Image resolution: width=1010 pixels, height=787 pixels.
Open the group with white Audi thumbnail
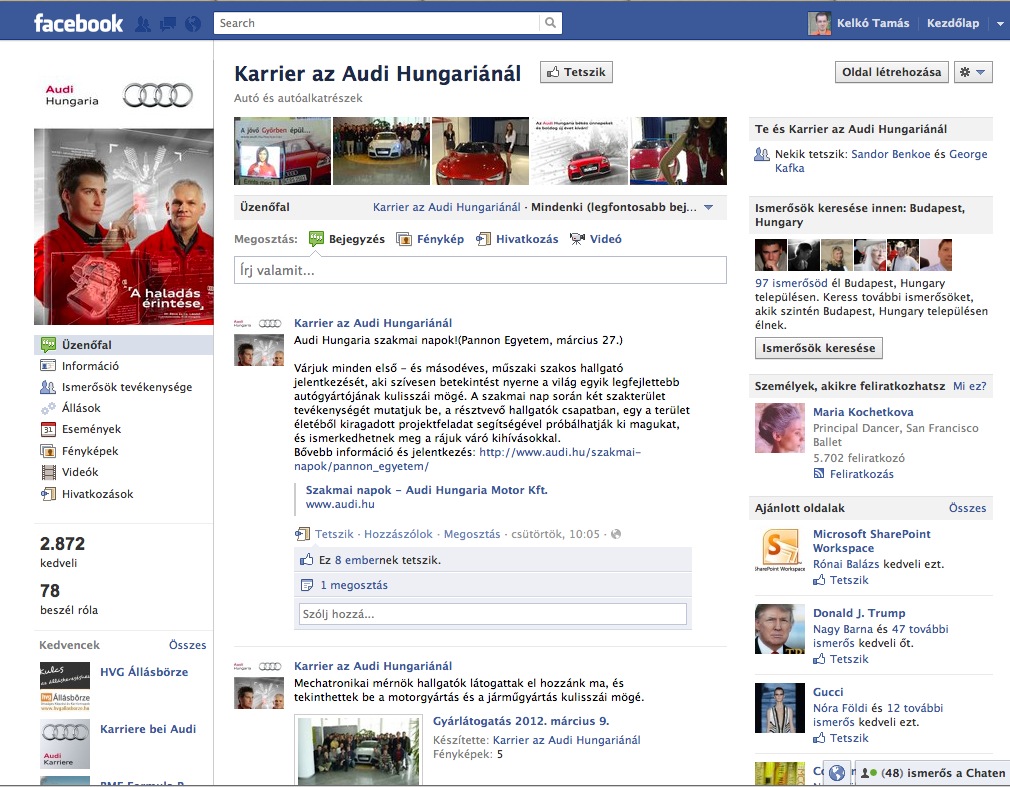click(381, 151)
